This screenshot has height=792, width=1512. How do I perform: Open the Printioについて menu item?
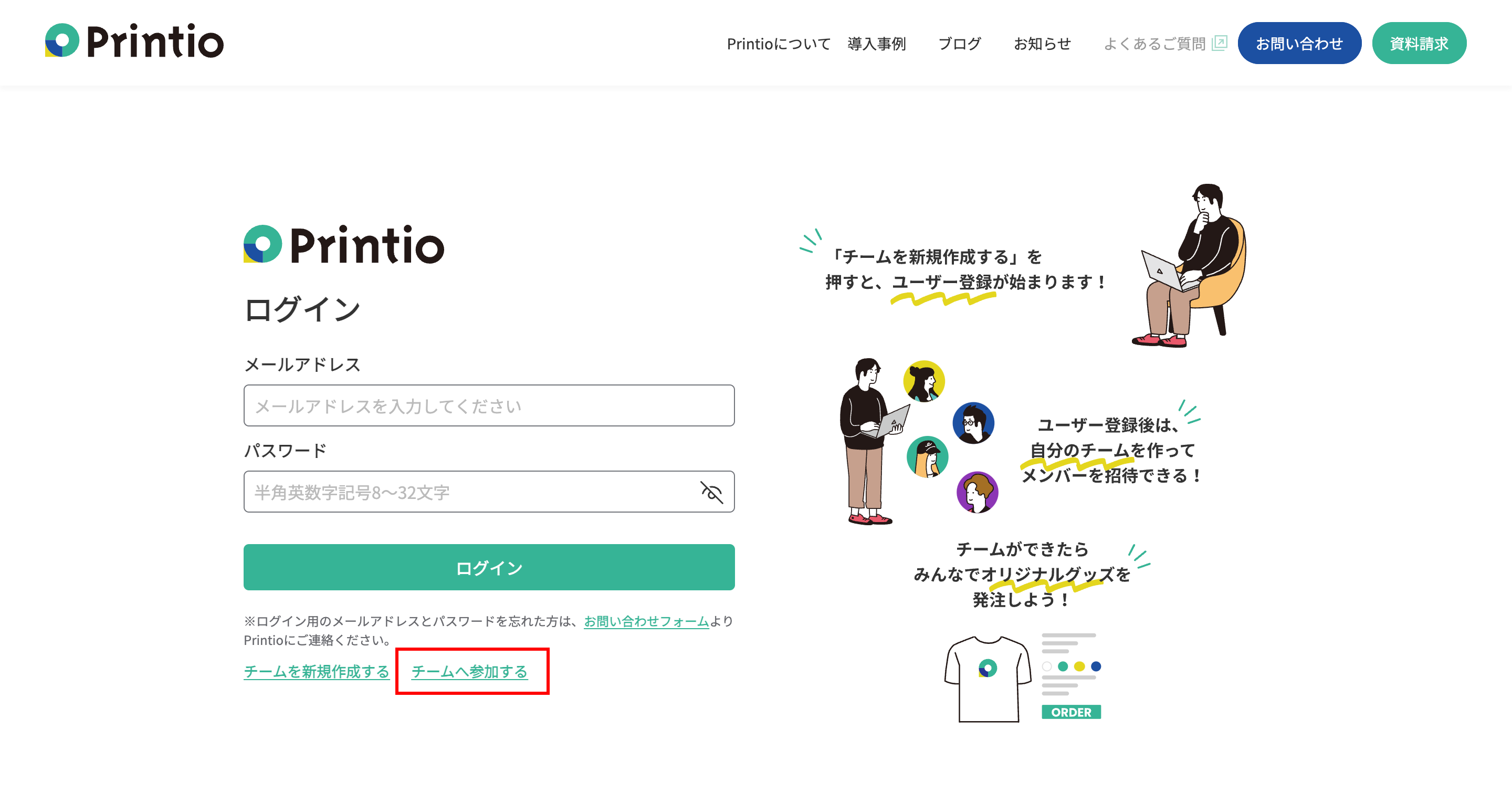[x=778, y=44]
